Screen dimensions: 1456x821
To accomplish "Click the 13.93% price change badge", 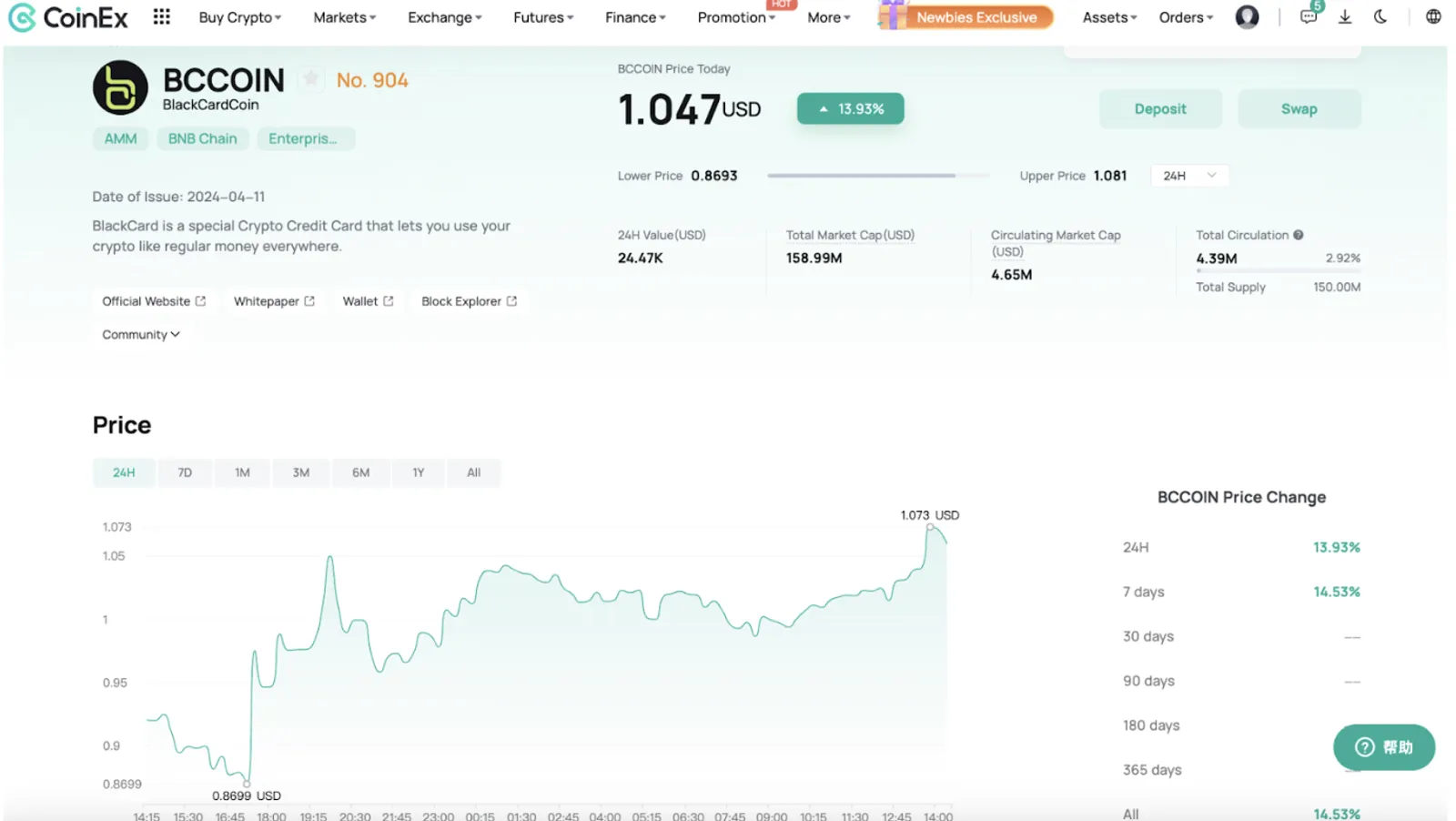I will [851, 109].
